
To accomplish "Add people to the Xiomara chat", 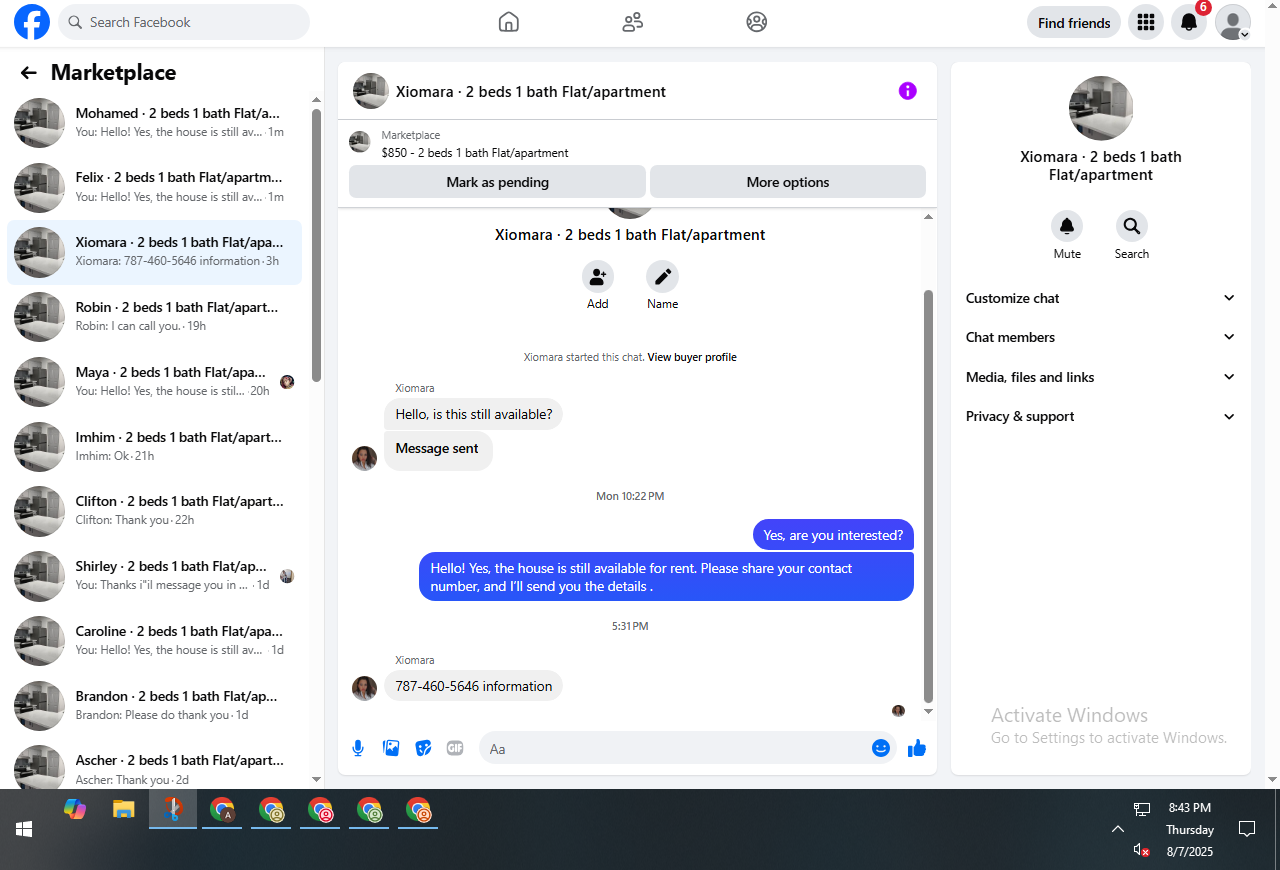I will [x=598, y=277].
